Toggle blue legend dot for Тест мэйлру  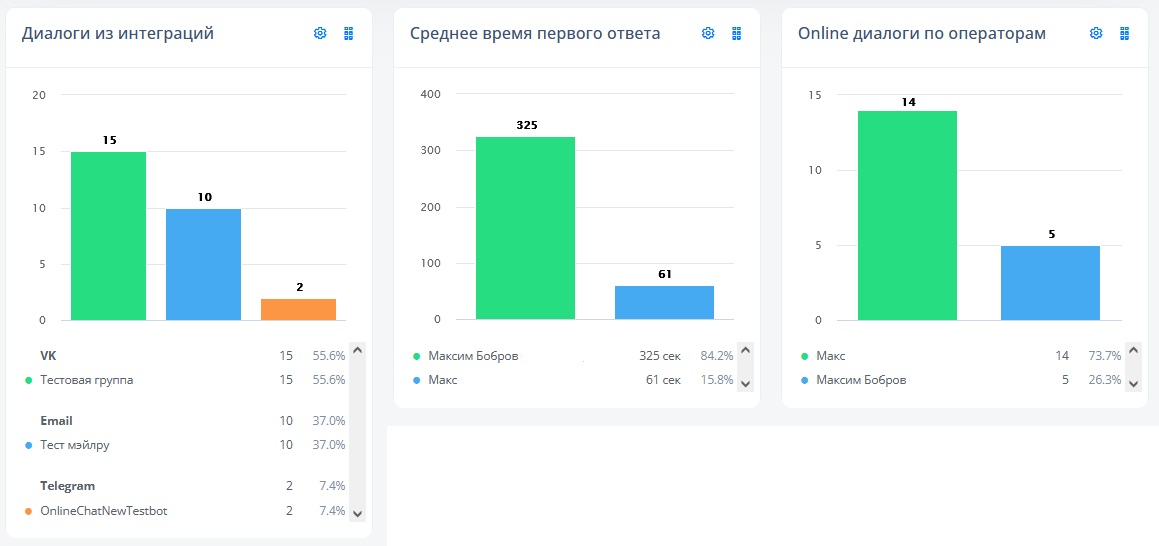pos(28,445)
